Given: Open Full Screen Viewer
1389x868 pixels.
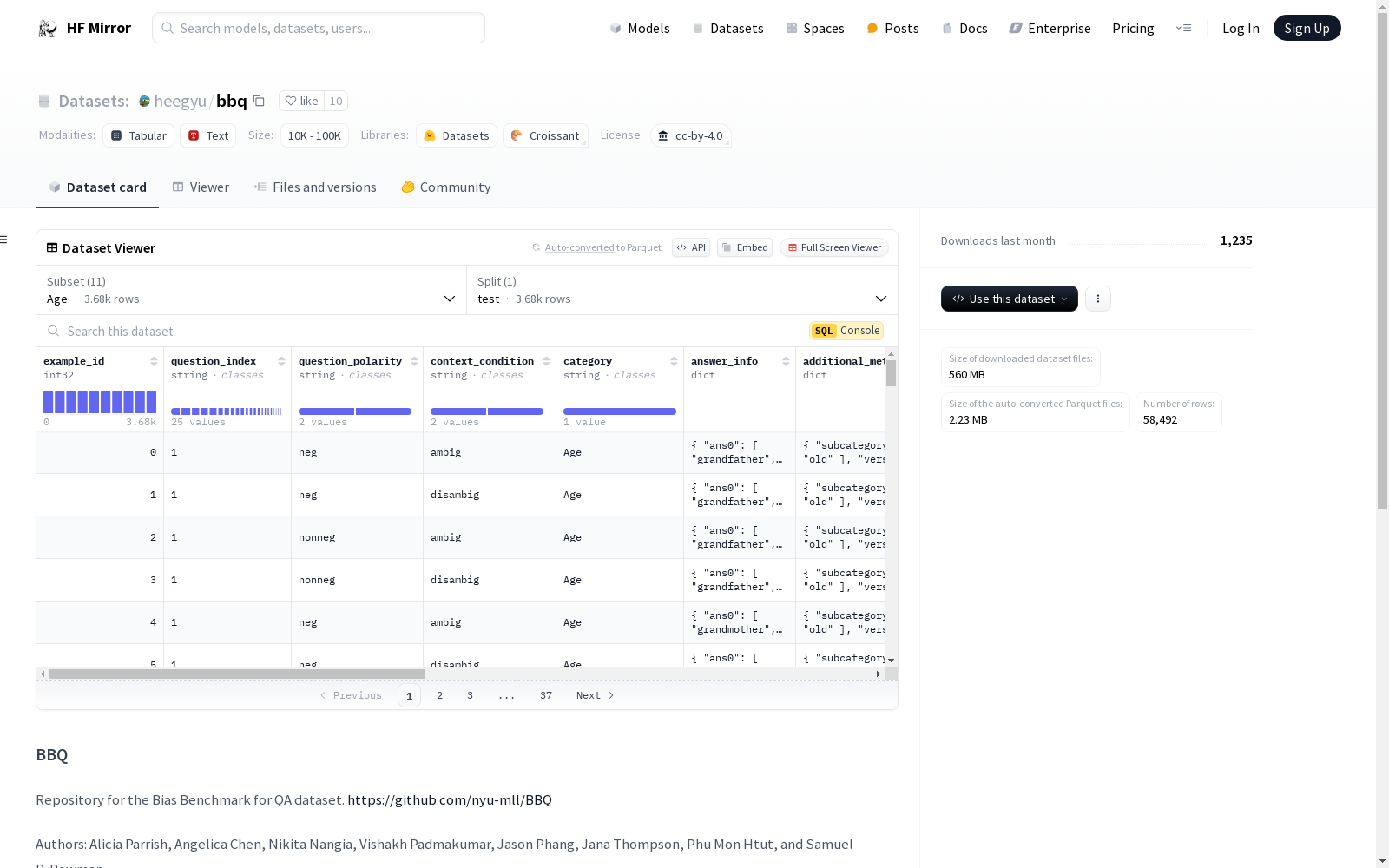Looking at the screenshot, I should [833, 247].
